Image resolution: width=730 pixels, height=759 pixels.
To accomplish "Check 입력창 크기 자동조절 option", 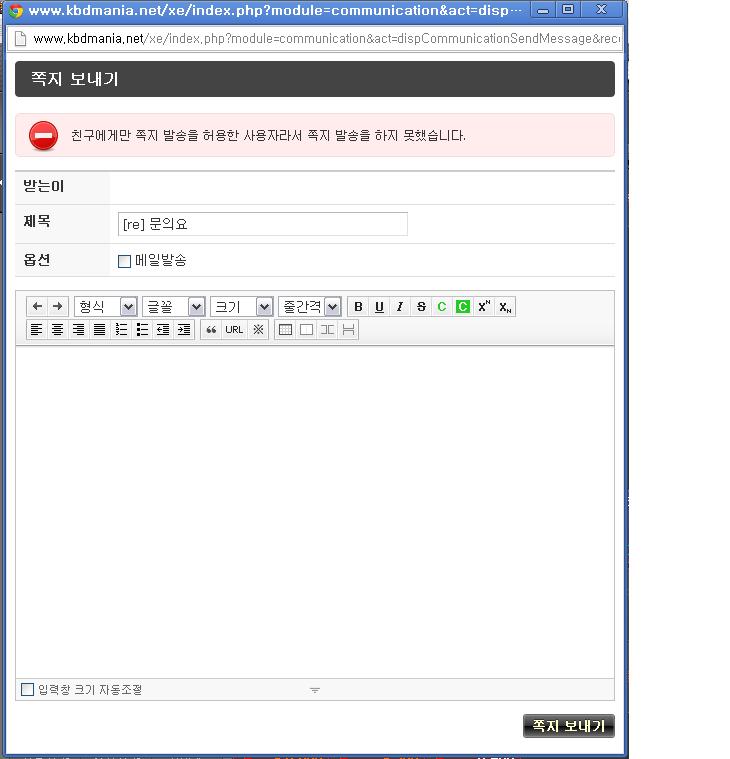I will tap(28, 689).
